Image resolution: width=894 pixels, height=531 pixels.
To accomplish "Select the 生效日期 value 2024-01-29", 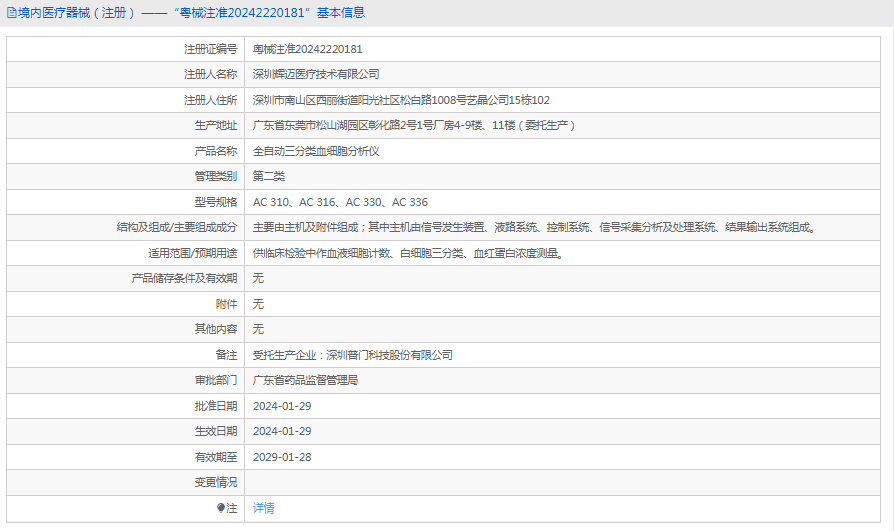I will tap(282, 431).
